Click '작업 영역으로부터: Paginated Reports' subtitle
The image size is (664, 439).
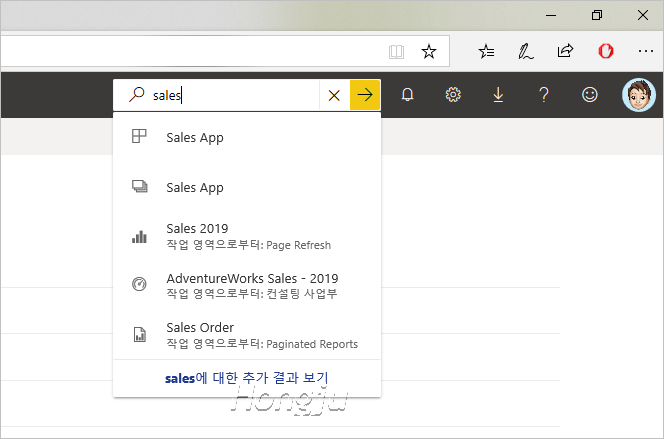click(x=262, y=344)
